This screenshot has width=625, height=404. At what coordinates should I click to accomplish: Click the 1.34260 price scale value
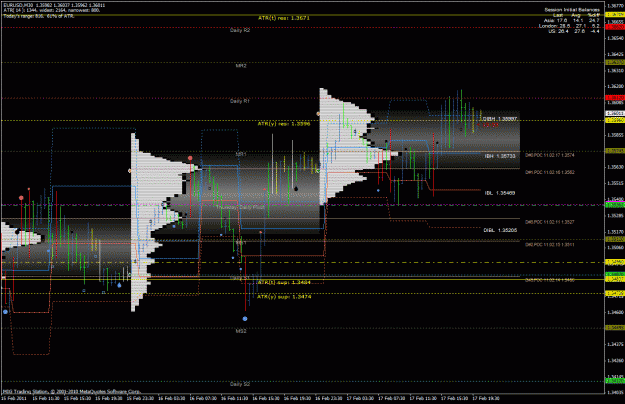tap(615, 361)
